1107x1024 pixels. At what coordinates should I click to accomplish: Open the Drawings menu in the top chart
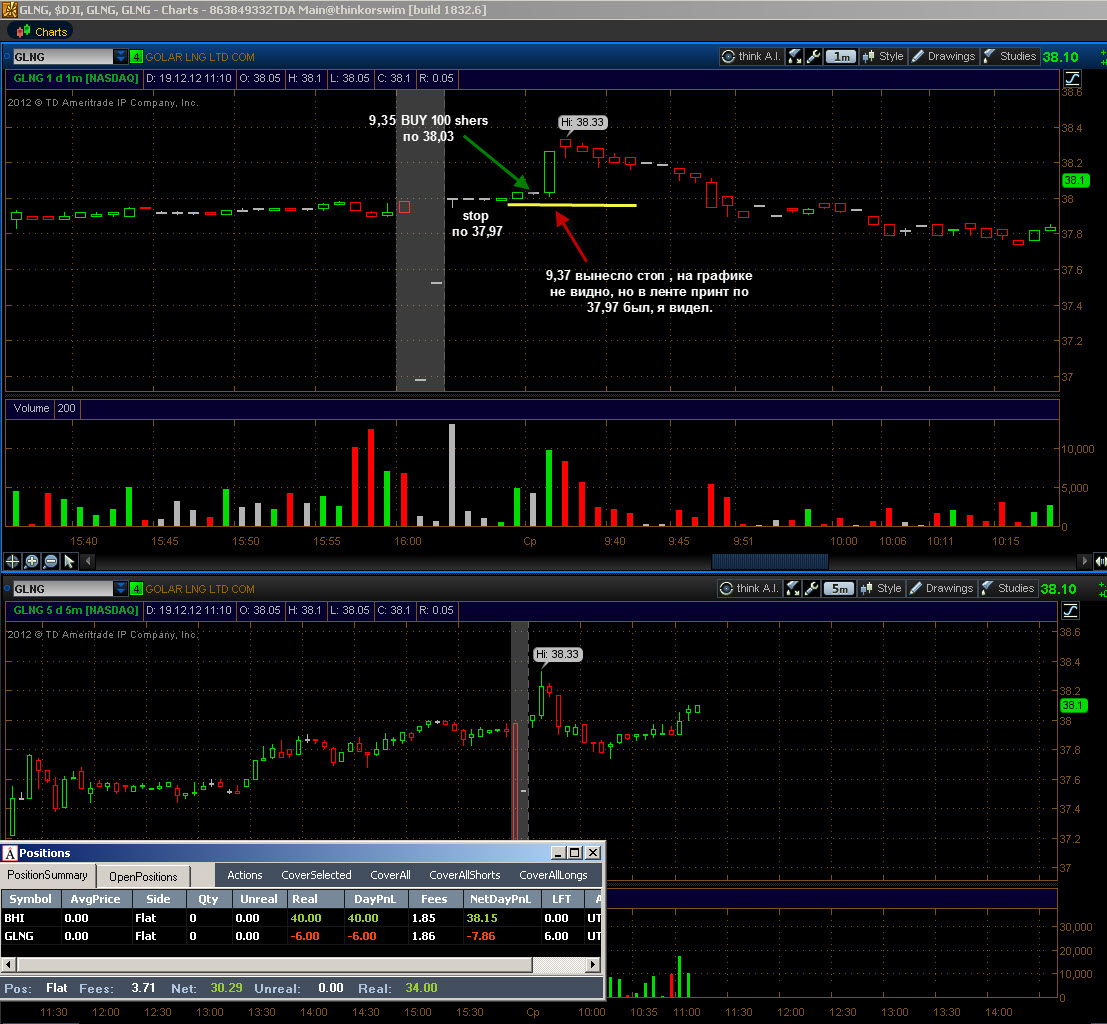point(943,56)
